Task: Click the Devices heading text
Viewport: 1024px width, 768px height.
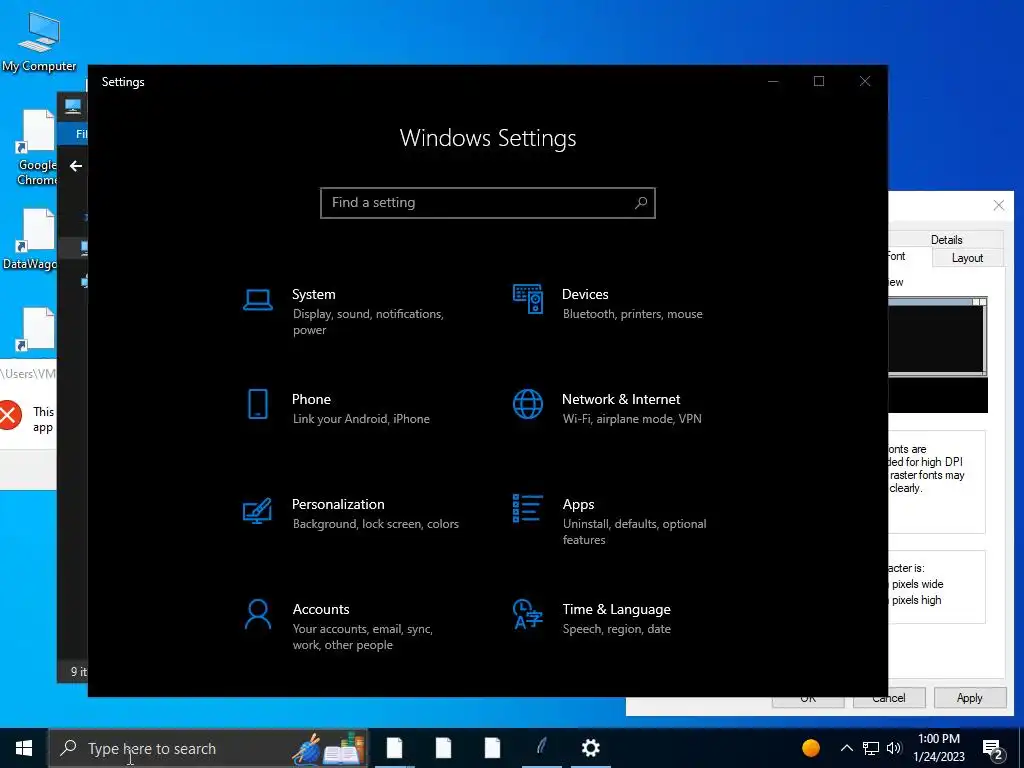Action: point(585,295)
